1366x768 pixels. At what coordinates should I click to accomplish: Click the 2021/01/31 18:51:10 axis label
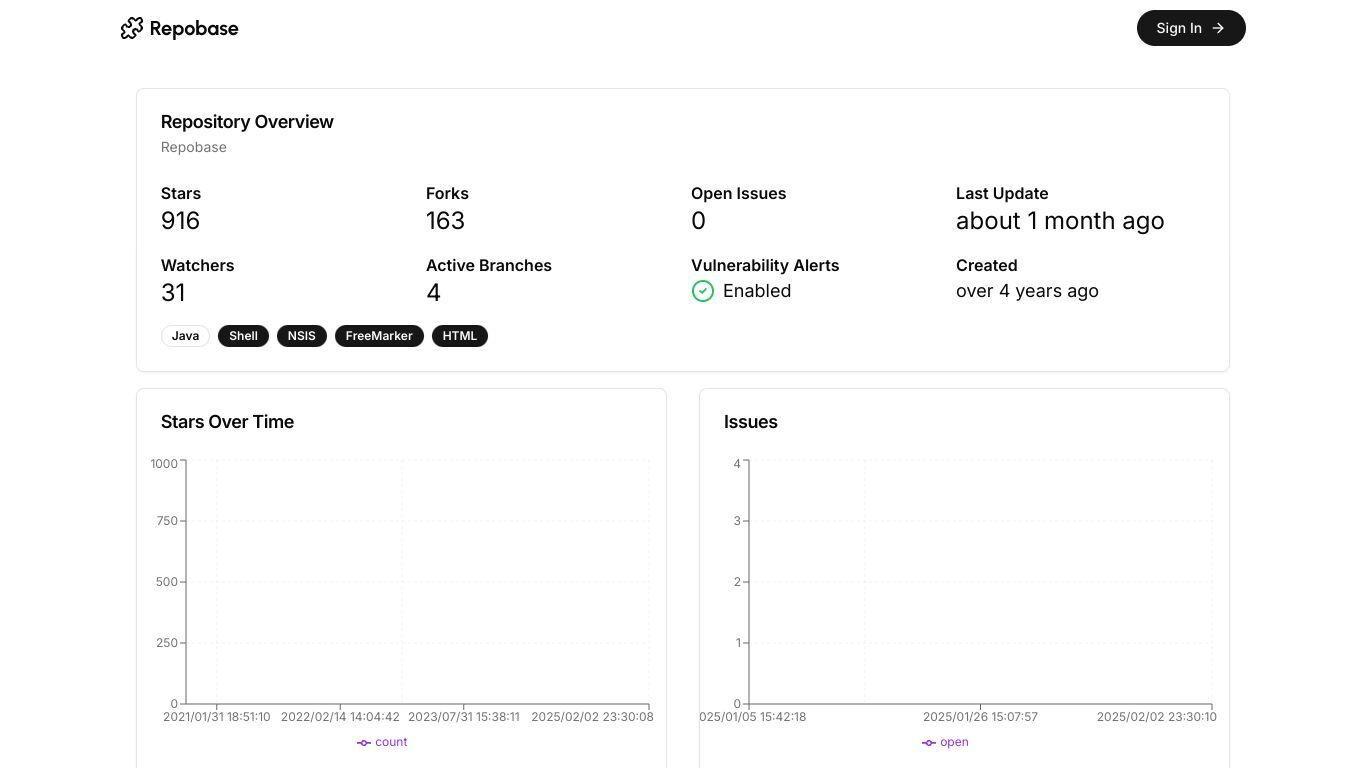pyautogui.click(x=217, y=717)
